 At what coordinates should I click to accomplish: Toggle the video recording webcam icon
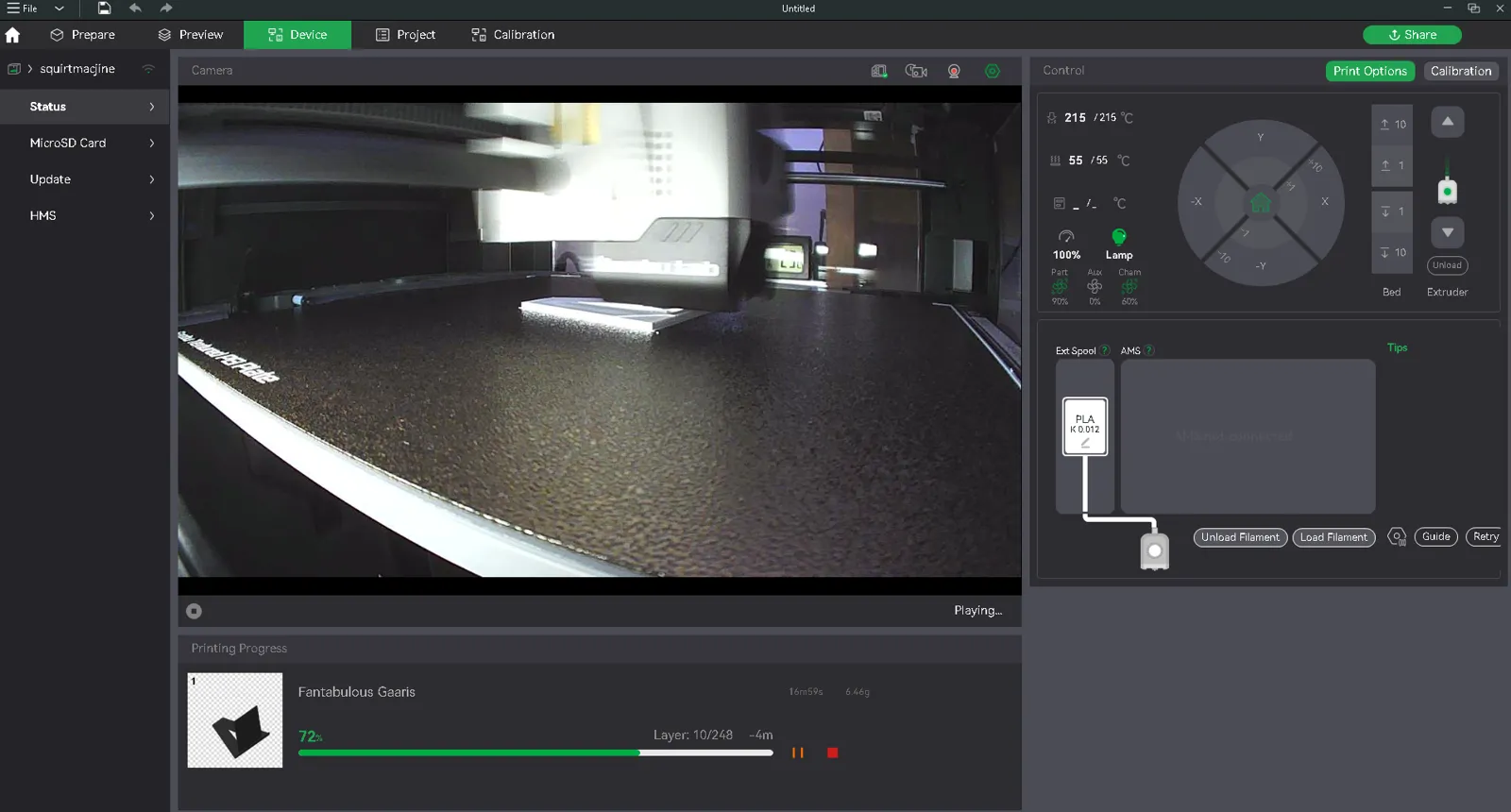point(954,71)
